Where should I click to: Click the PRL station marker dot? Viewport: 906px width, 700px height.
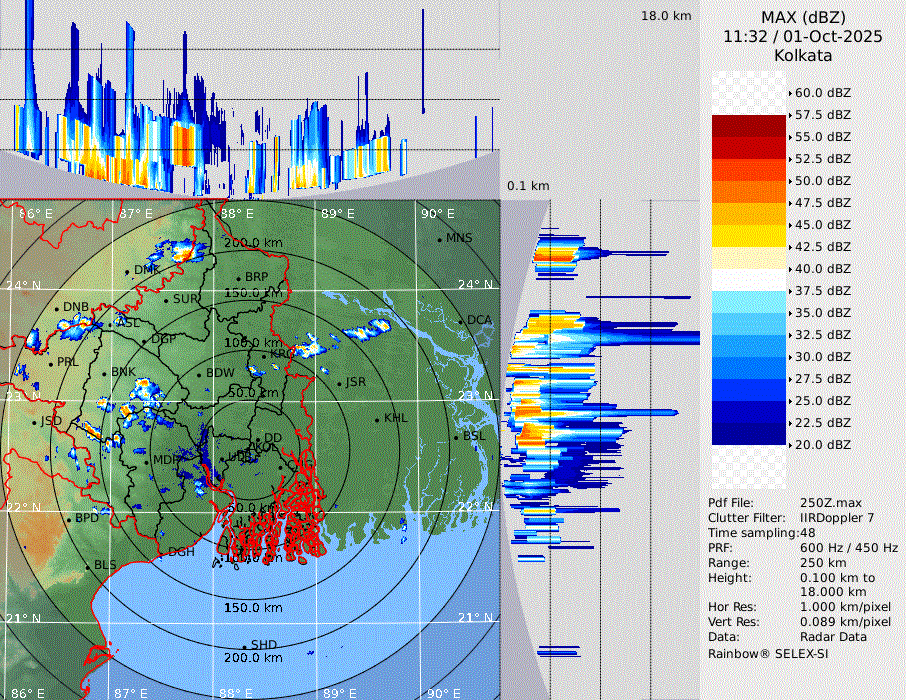click(51, 363)
